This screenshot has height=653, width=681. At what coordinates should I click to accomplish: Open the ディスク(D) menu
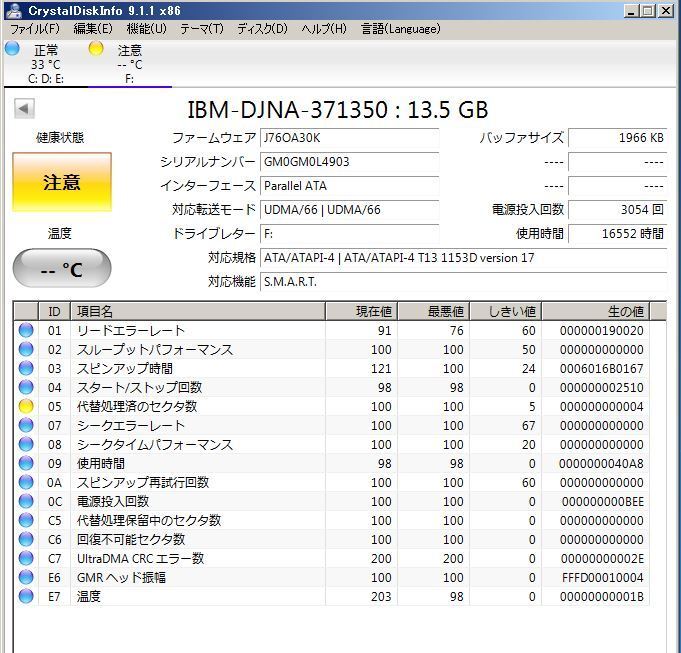262,29
